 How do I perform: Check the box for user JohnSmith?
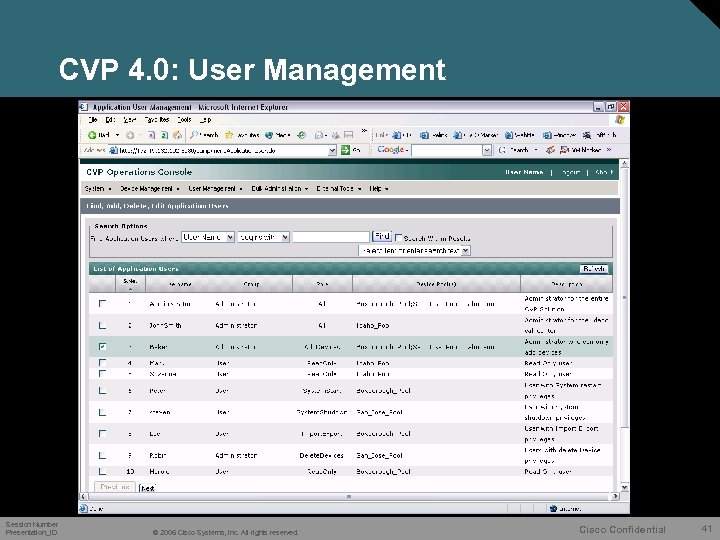[x=102, y=325]
